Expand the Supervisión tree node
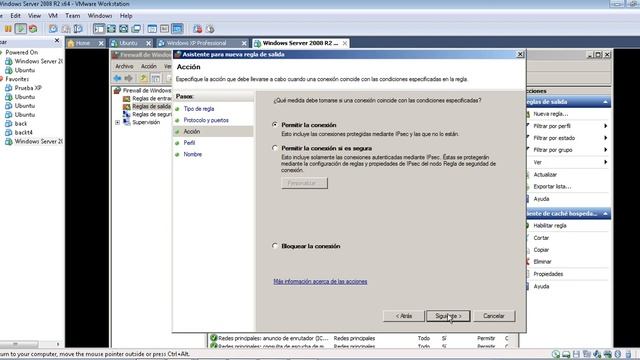 (x=118, y=122)
